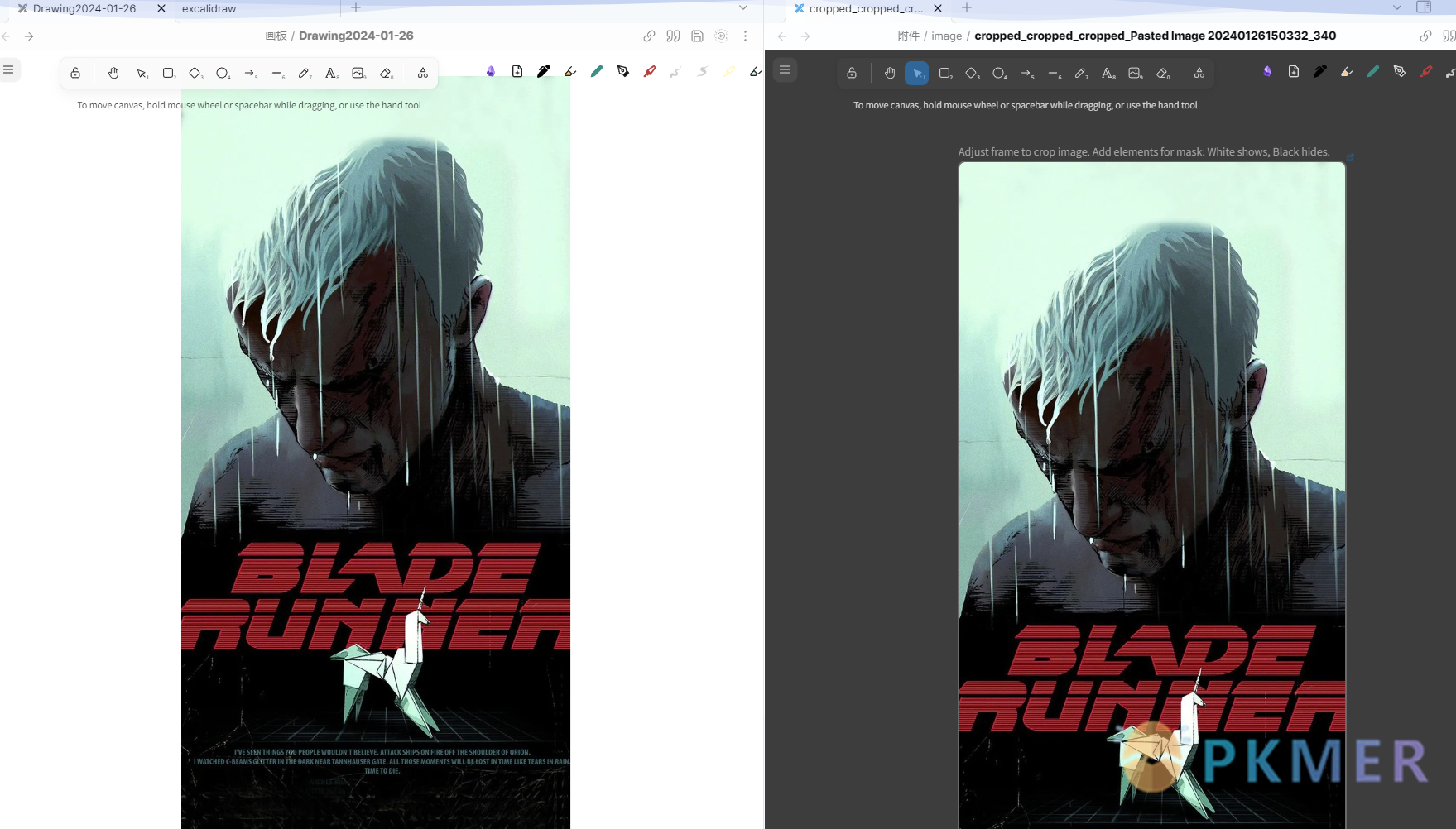The image size is (1456, 829).
Task: Pick red marker preset in left pane
Action: tap(650, 72)
